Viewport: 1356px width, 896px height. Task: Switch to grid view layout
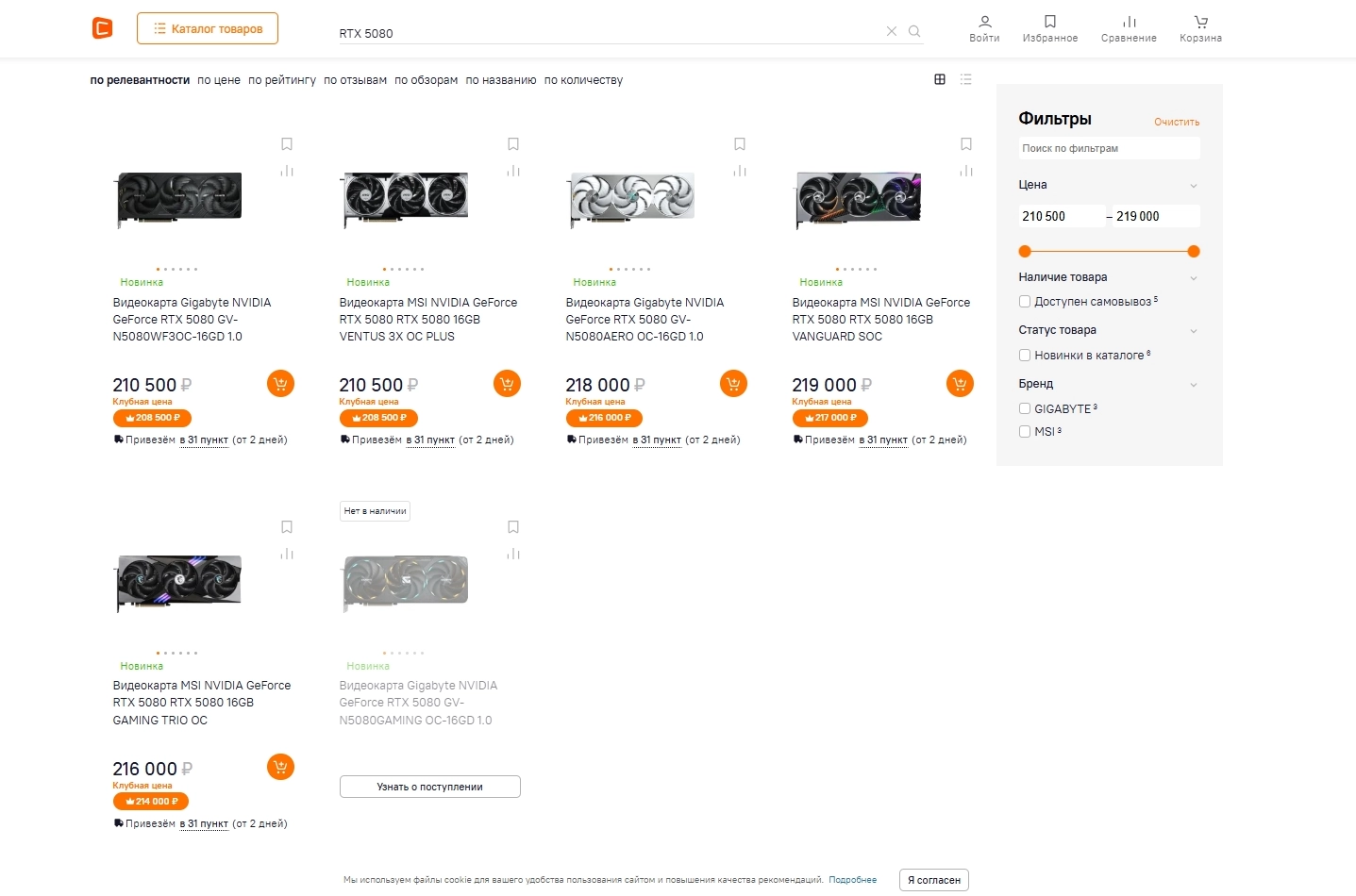[x=940, y=79]
